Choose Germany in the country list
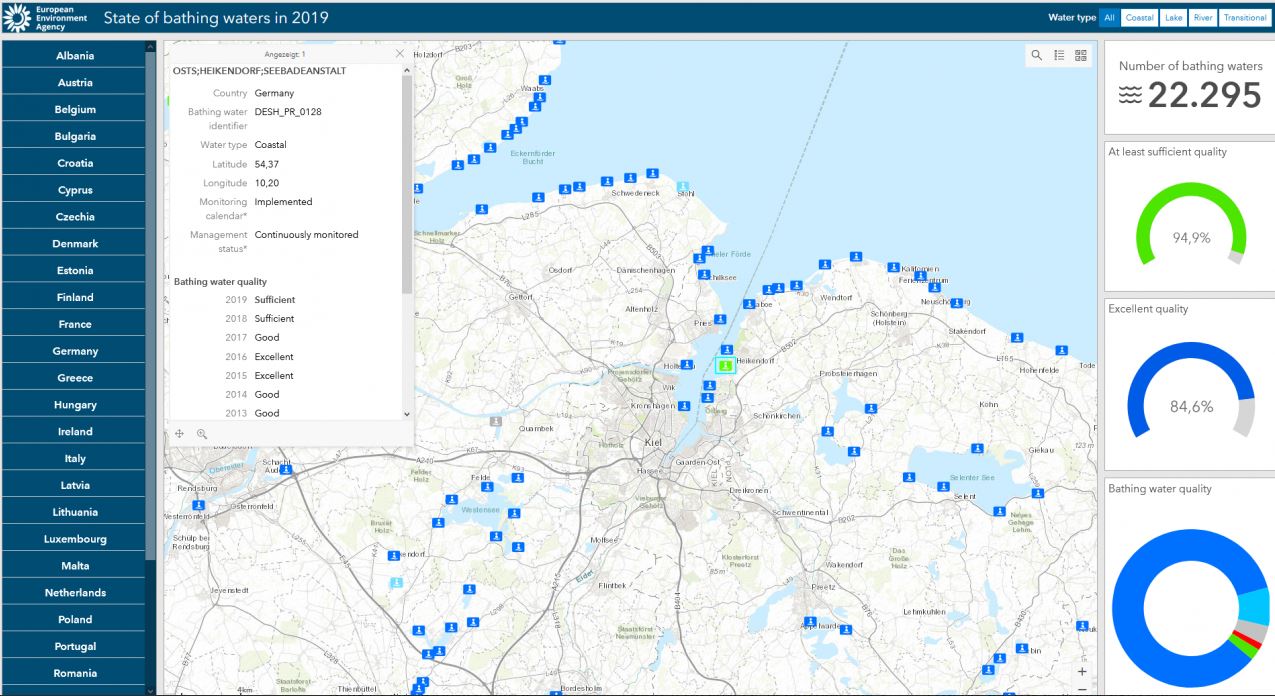 point(75,351)
